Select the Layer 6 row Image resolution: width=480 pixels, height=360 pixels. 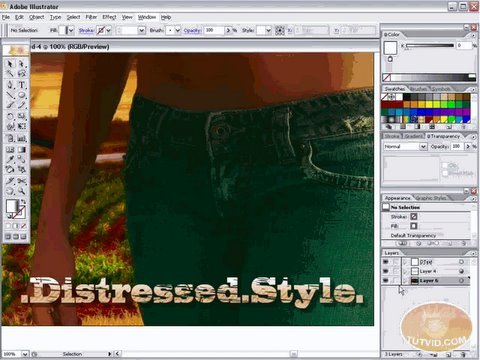coord(426,281)
